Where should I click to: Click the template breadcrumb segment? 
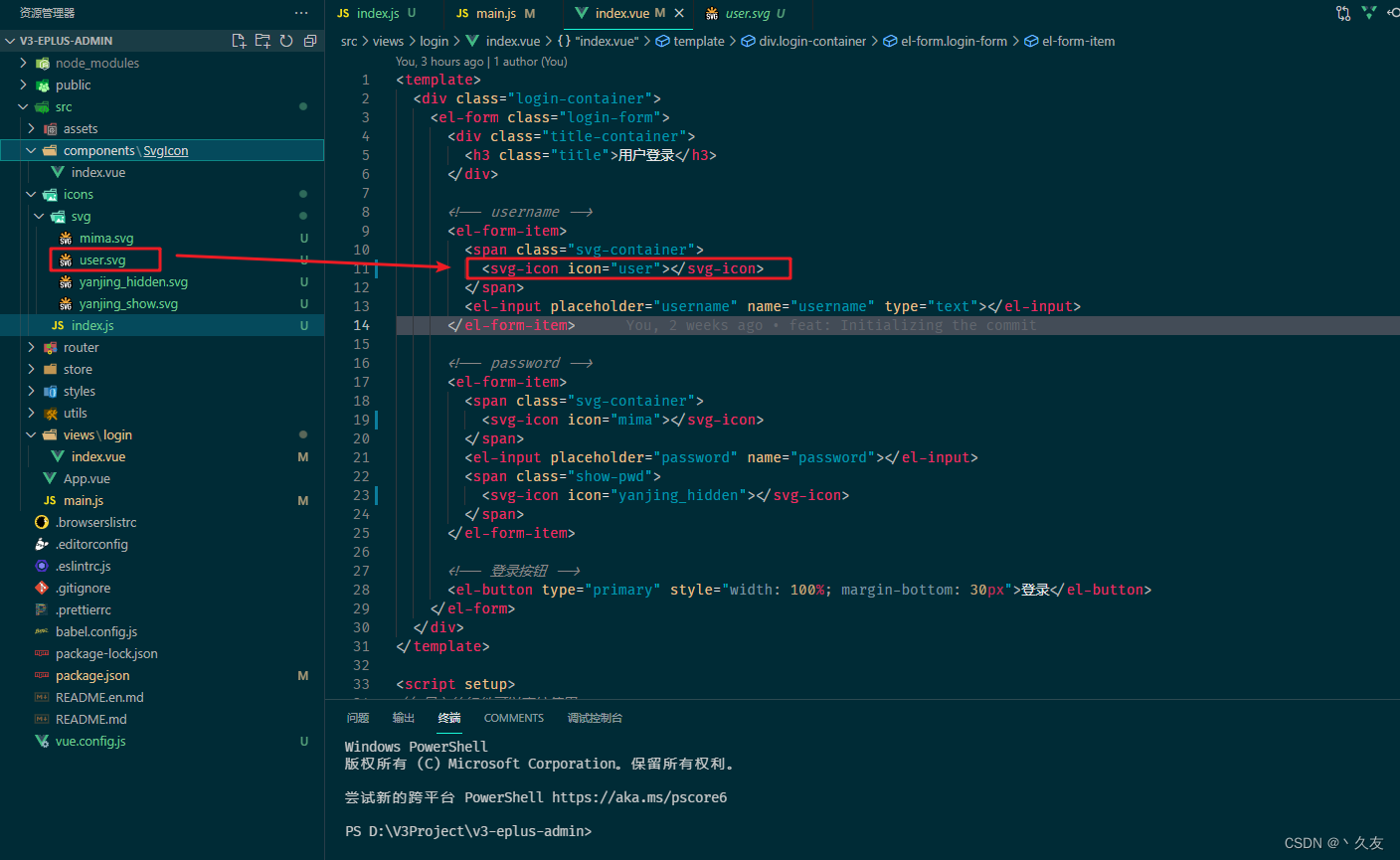coord(699,41)
